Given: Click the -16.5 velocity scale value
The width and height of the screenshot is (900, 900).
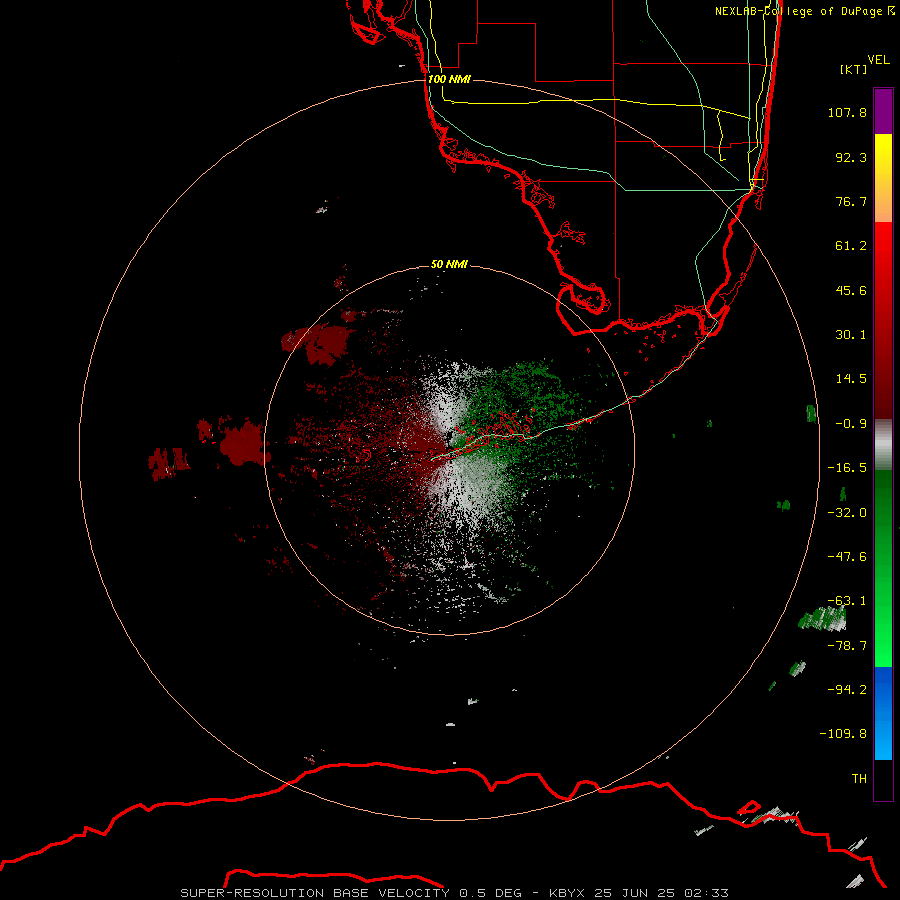Looking at the screenshot, I should 847,468.
